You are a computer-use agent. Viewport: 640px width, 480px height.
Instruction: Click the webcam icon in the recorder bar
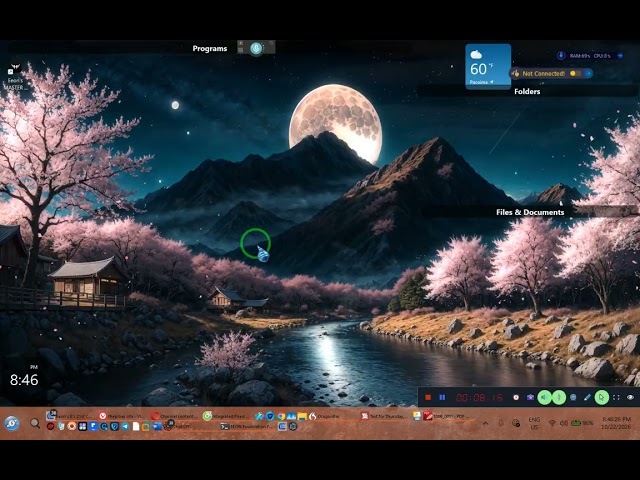pyautogui.click(x=573, y=397)
